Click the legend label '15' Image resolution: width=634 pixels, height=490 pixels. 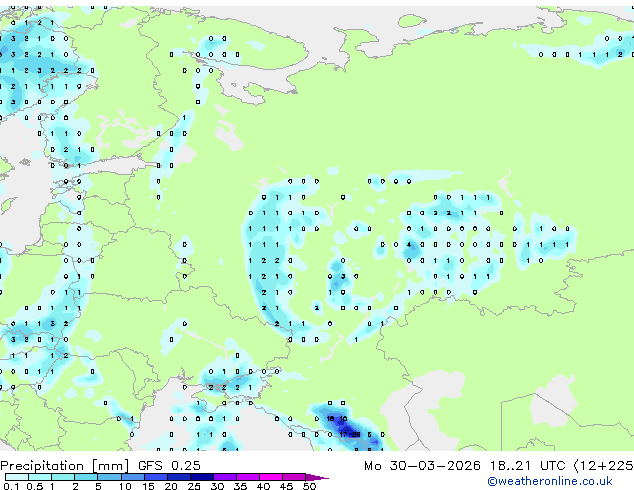148,486
